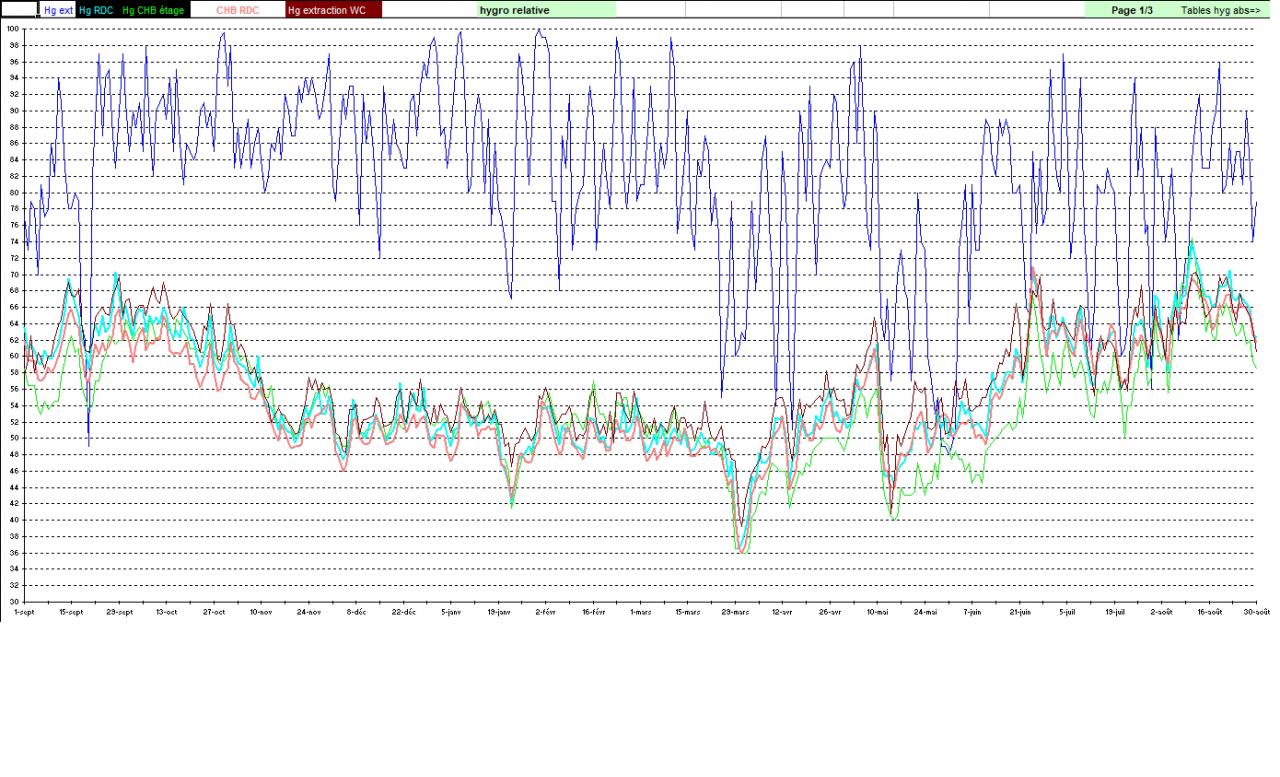Screen dimensions: 1280x777
Task: Click the '40' value on the vertical axis
Action: [x=14, y=520]
